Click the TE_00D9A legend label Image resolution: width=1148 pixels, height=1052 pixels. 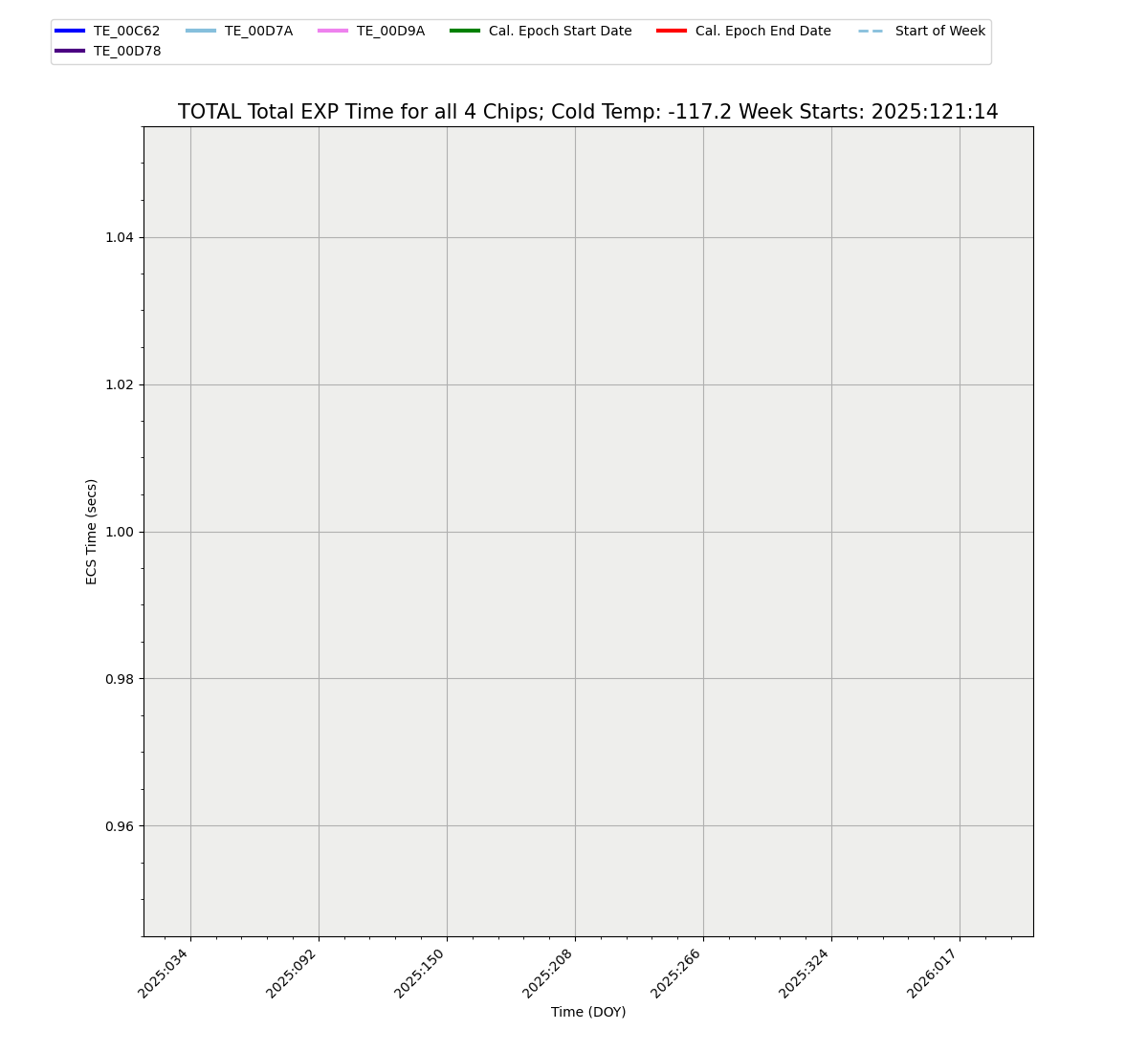tap(390, 31)
